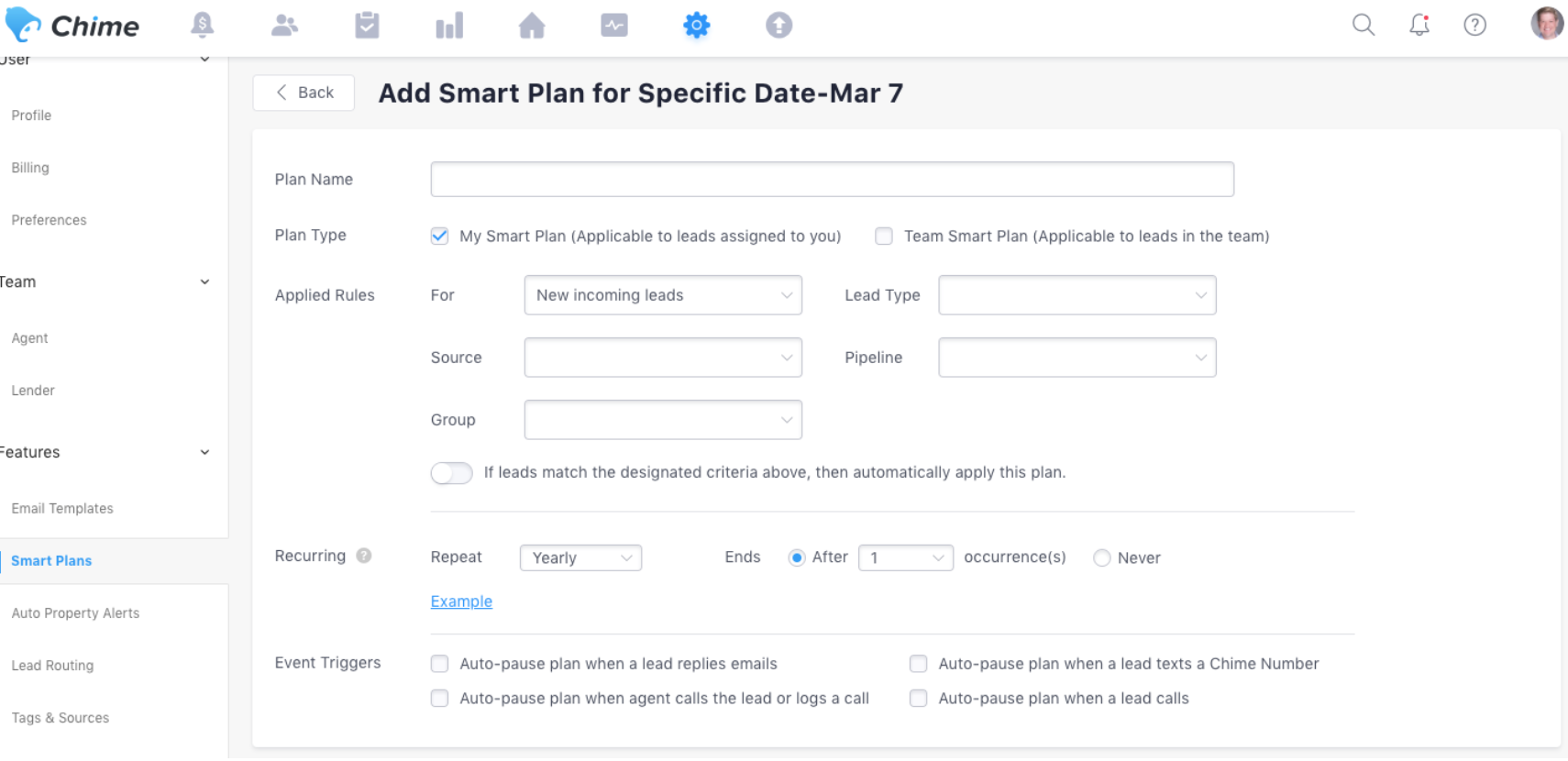Open the notifications bell icon
1568x761 pixels.
click(1419, 25)
